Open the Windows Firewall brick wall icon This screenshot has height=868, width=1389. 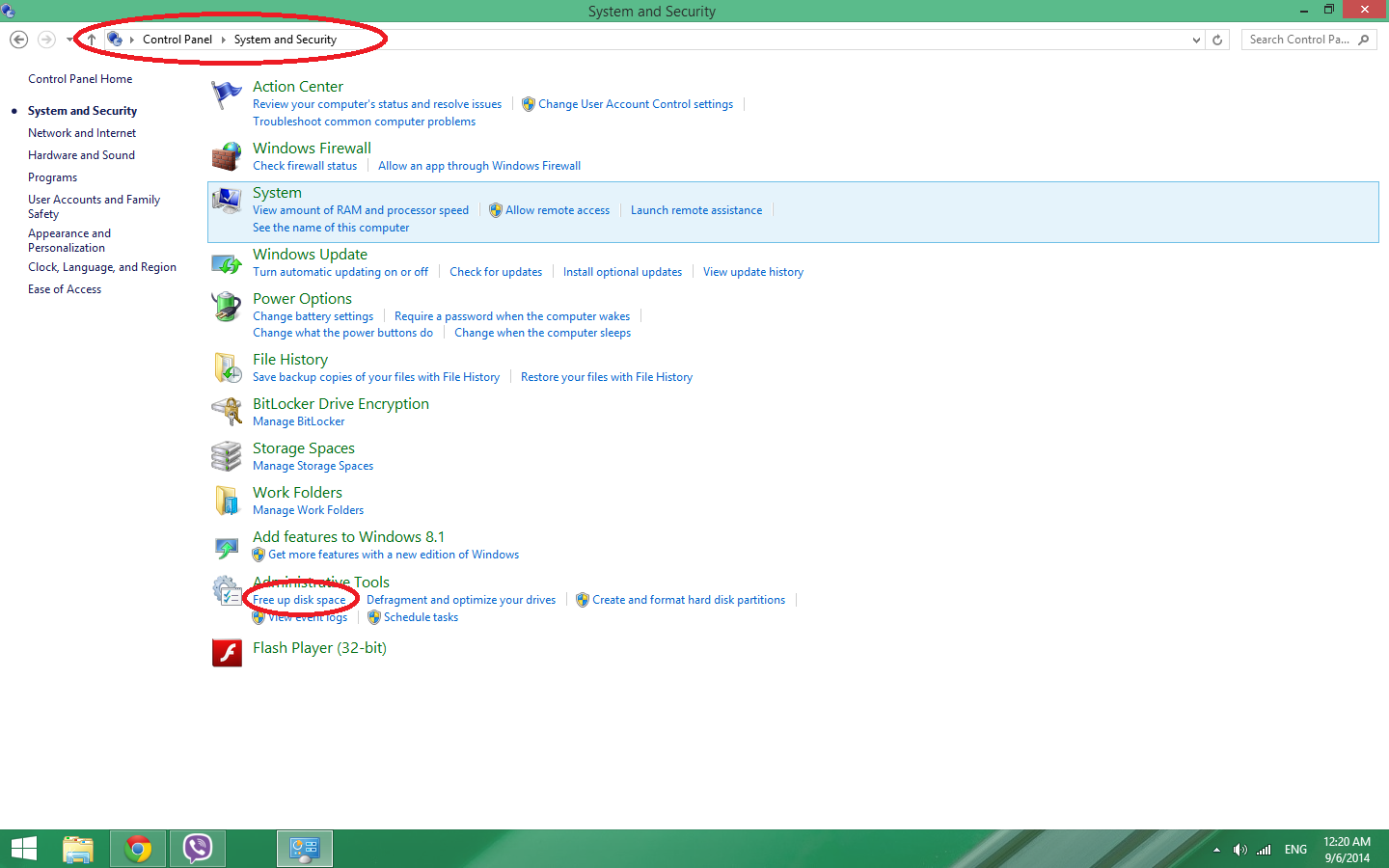[227, 156]
